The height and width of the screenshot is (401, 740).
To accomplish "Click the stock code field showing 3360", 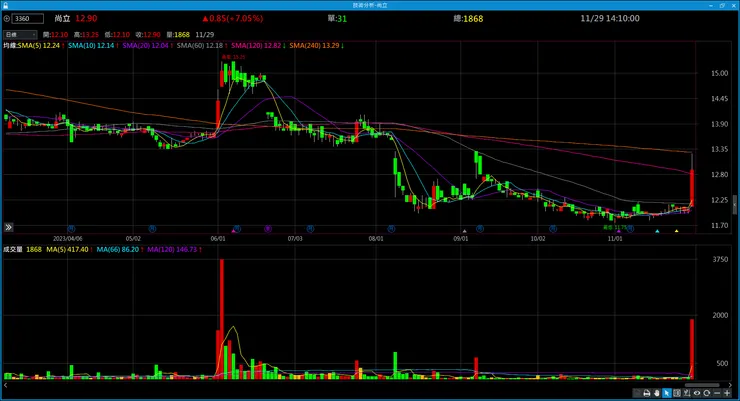I will (28, 18).
